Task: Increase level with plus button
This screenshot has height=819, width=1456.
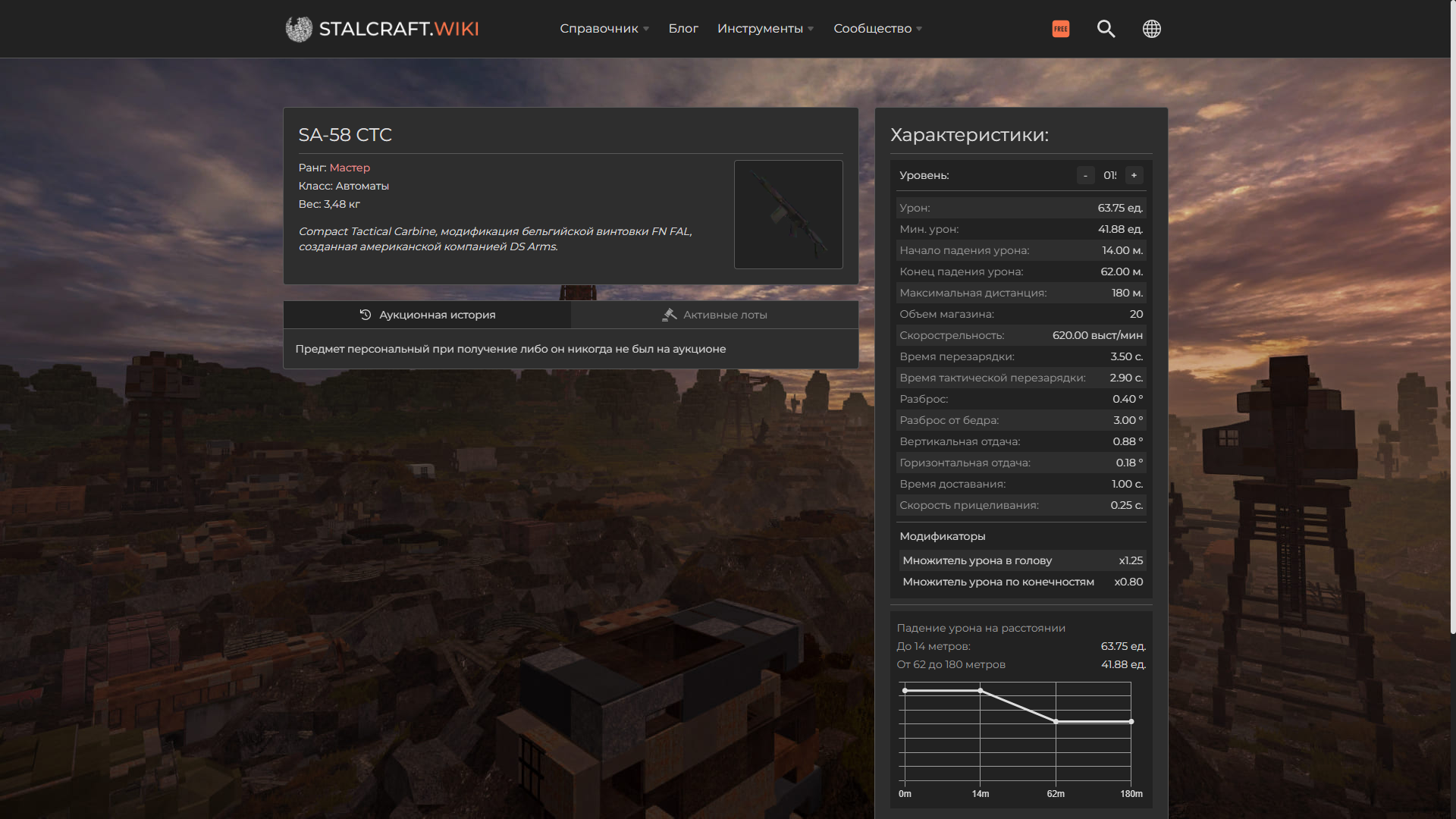Action: click(x=1134, y=175)
